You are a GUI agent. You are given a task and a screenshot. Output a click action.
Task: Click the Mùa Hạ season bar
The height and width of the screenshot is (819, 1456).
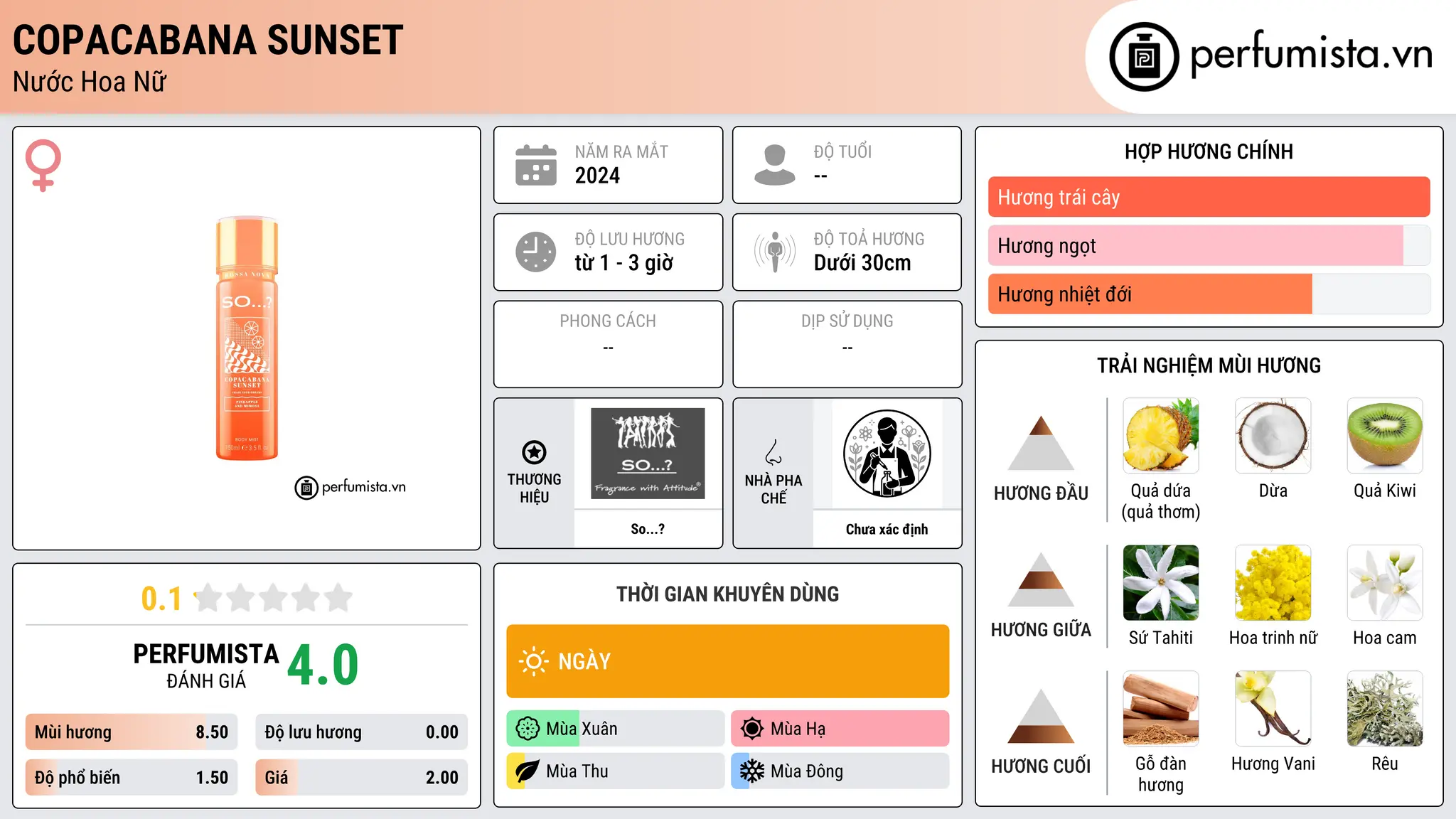click(x=840, y=729)
